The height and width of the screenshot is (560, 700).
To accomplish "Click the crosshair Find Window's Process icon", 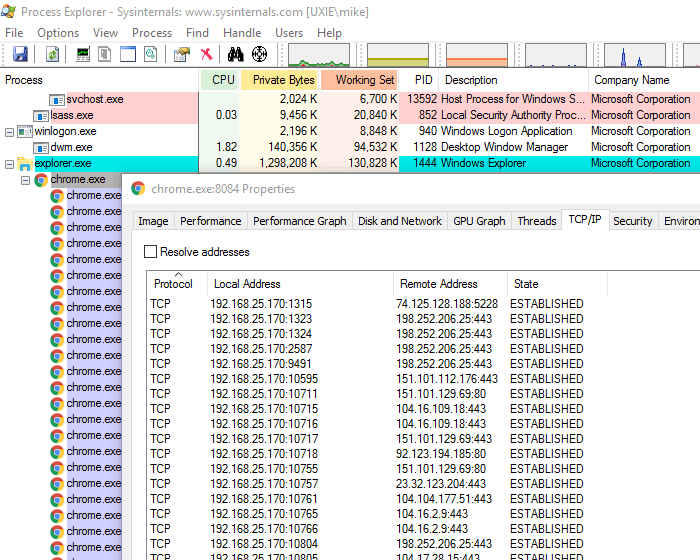I will [259, 54].
